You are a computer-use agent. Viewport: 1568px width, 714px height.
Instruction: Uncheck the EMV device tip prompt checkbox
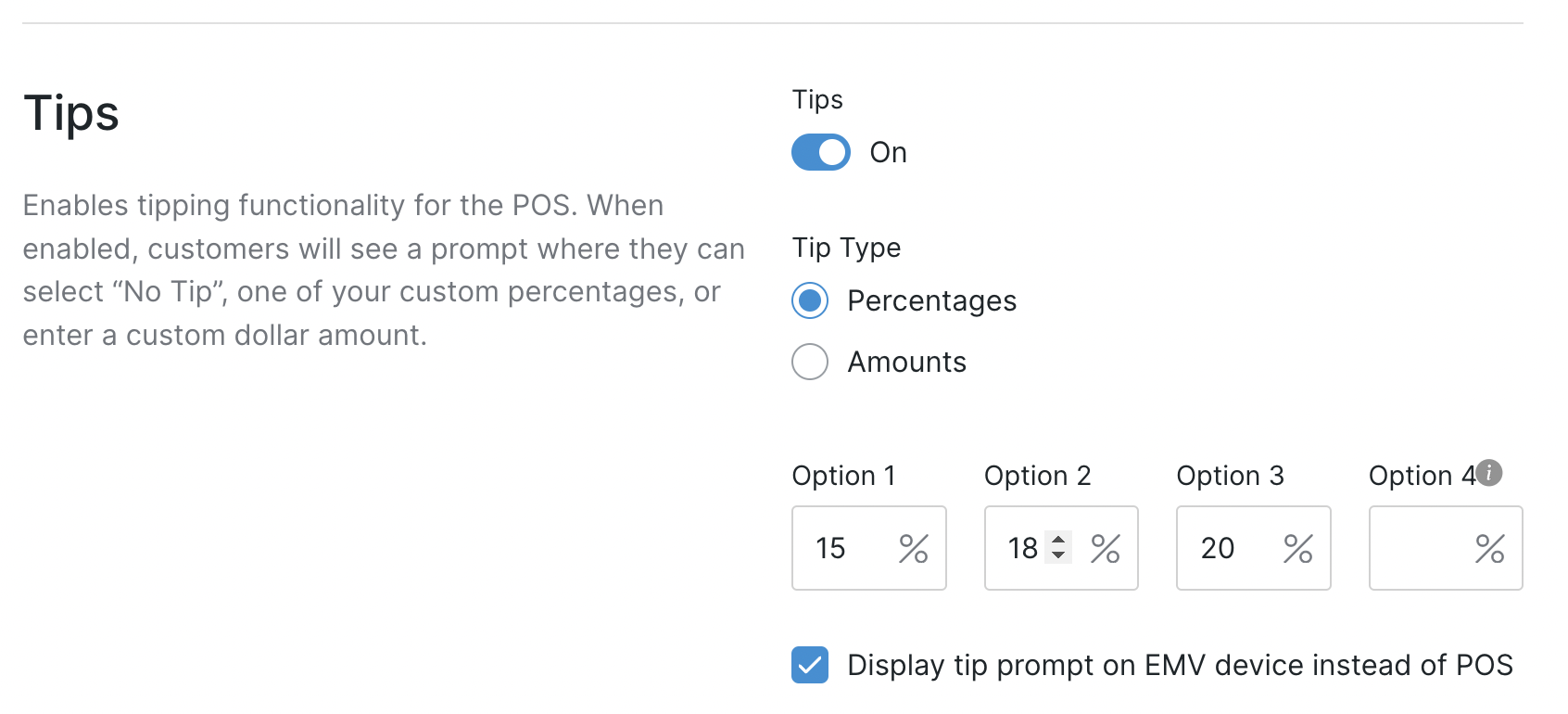coord(809,665)
